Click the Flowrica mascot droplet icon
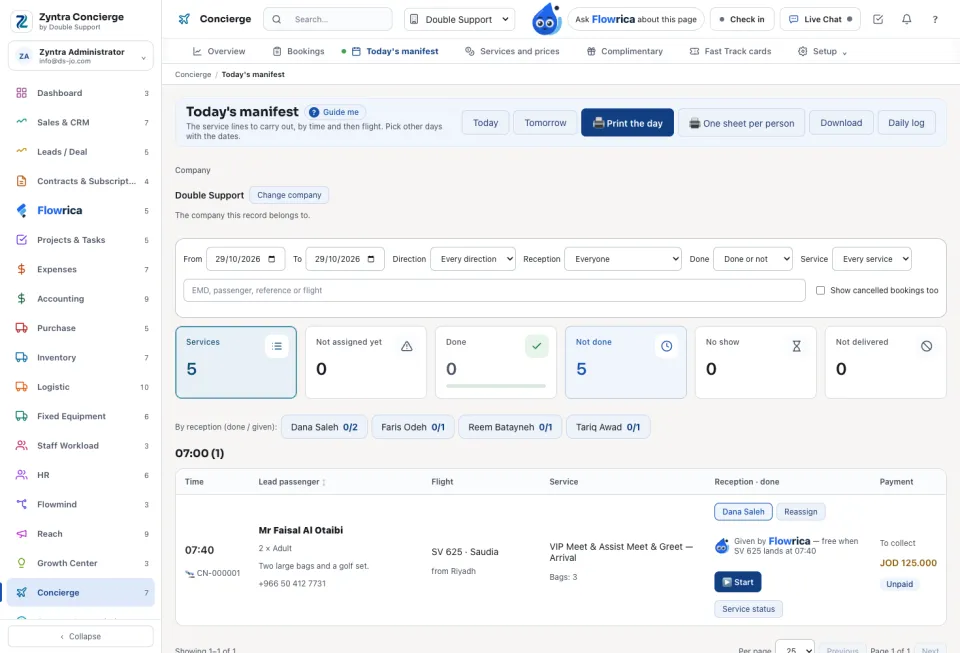The width and height of the screenshot is (960, 653). 546,19
